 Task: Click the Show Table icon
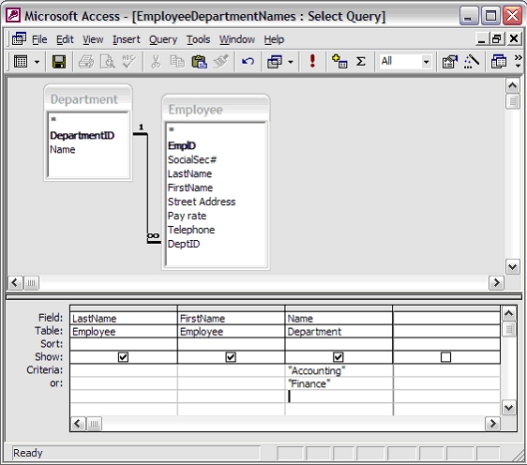coord(339,62)
